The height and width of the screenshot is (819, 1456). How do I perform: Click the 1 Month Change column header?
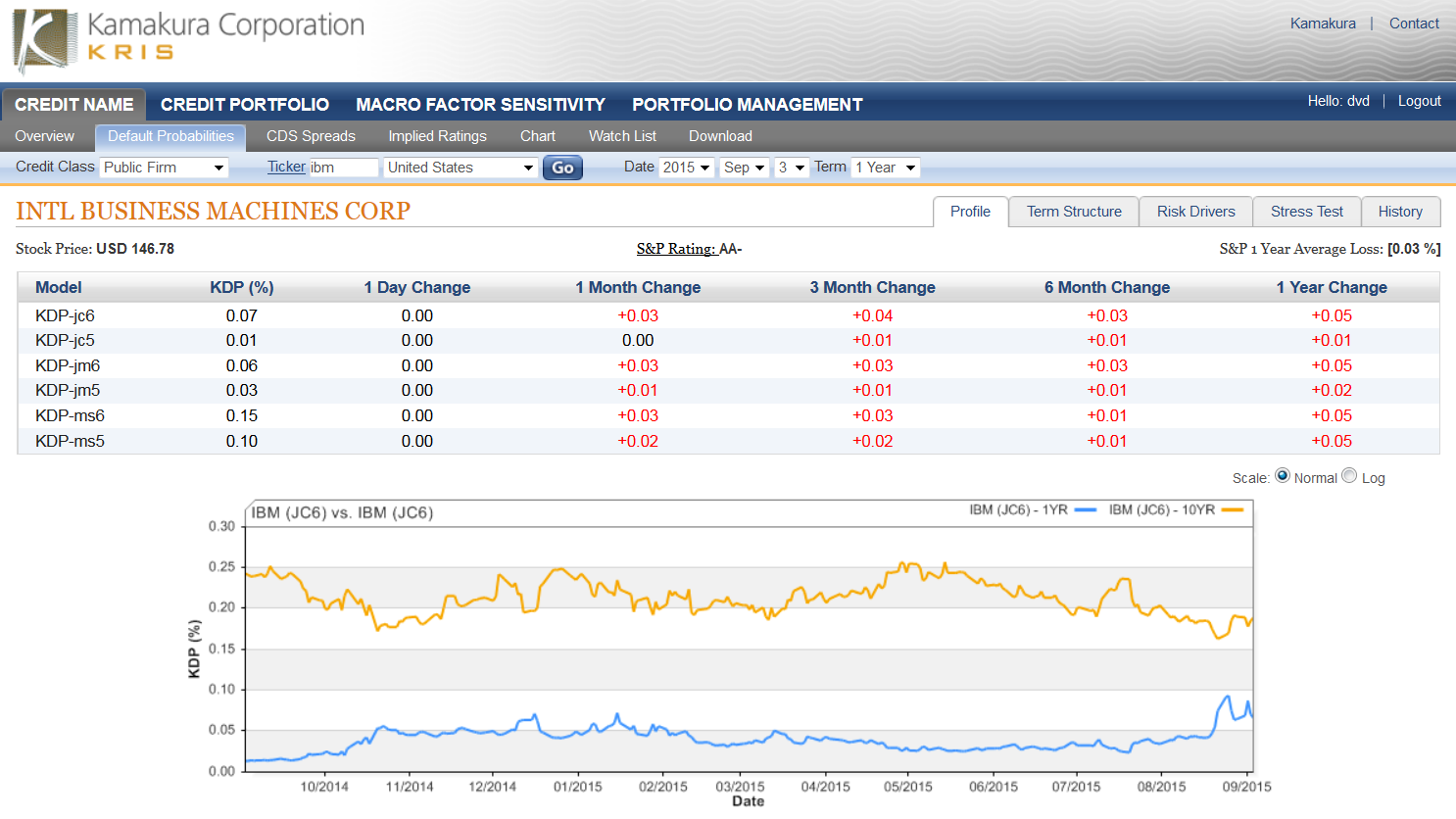tap(638, 287)
